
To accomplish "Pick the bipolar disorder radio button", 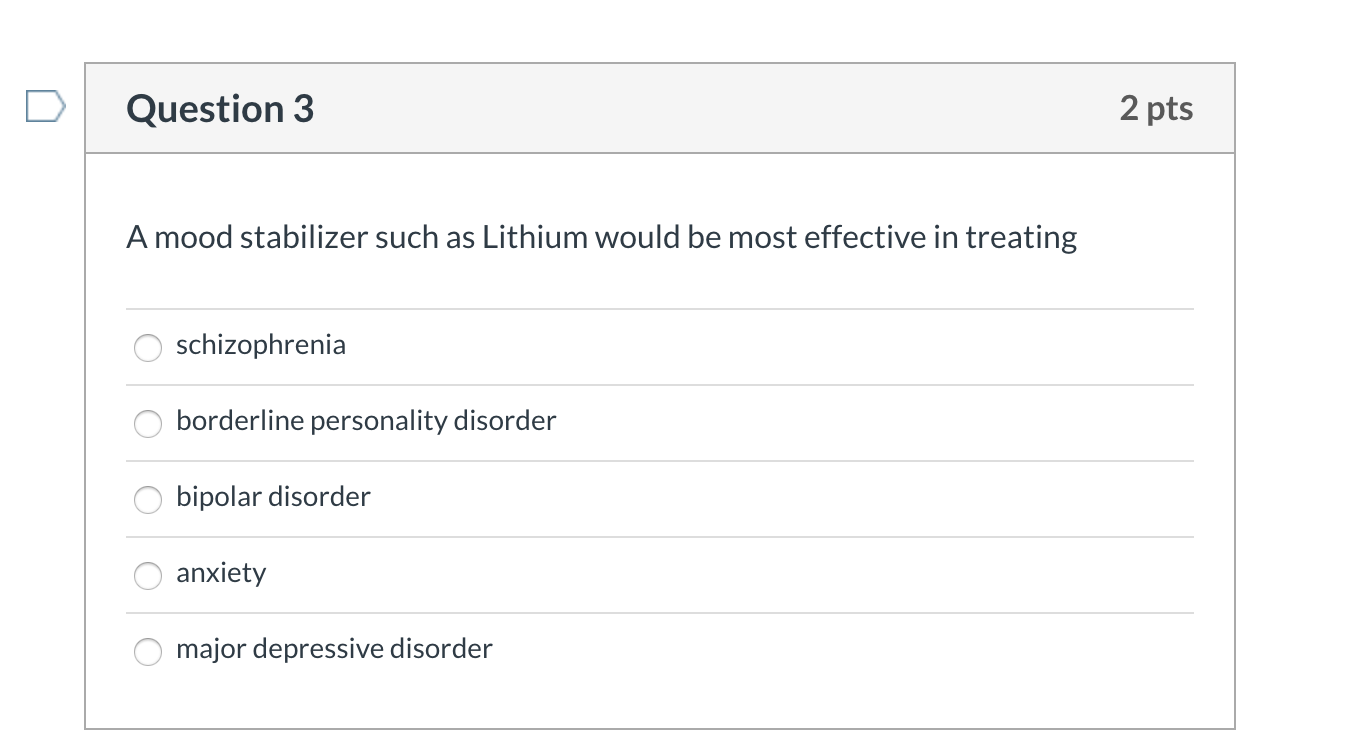I will (x=148, y=499).
